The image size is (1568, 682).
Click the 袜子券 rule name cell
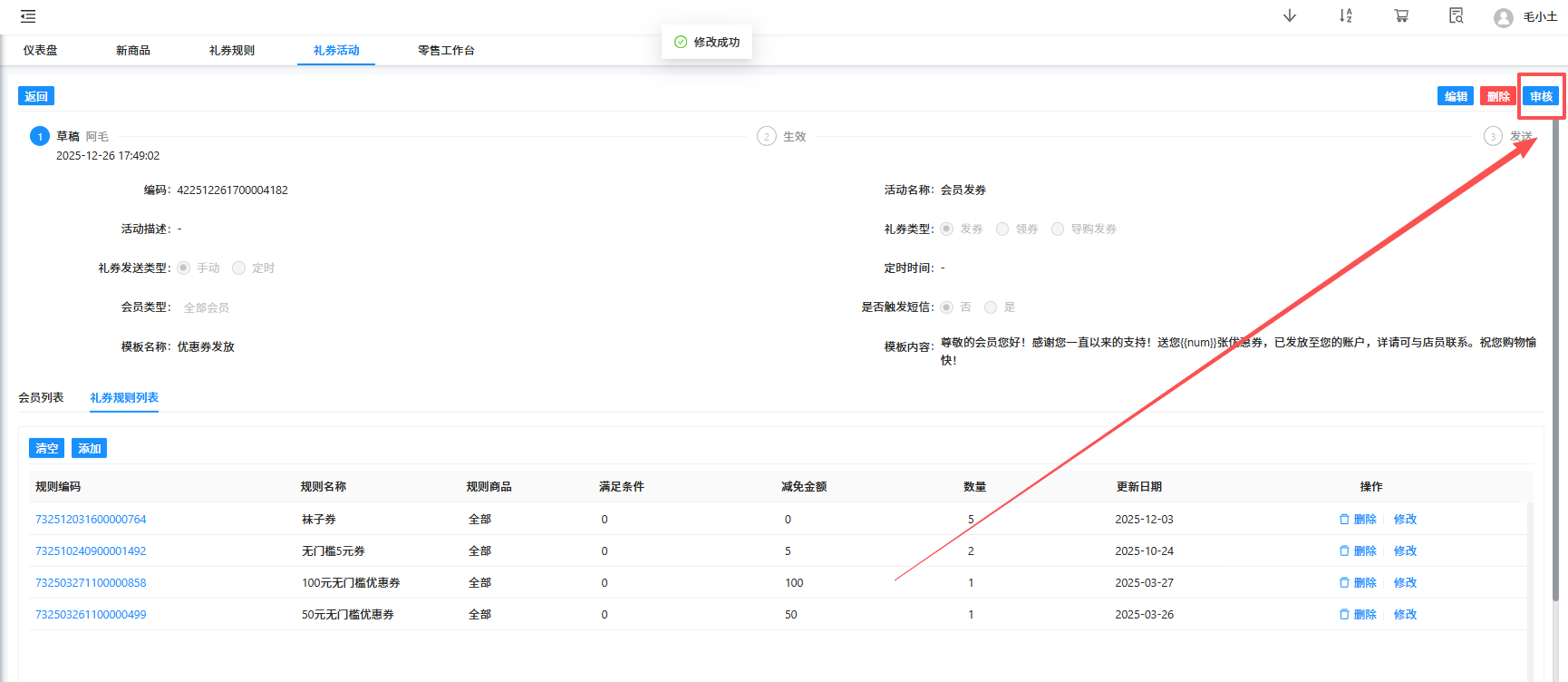click(x=319, y=520)
